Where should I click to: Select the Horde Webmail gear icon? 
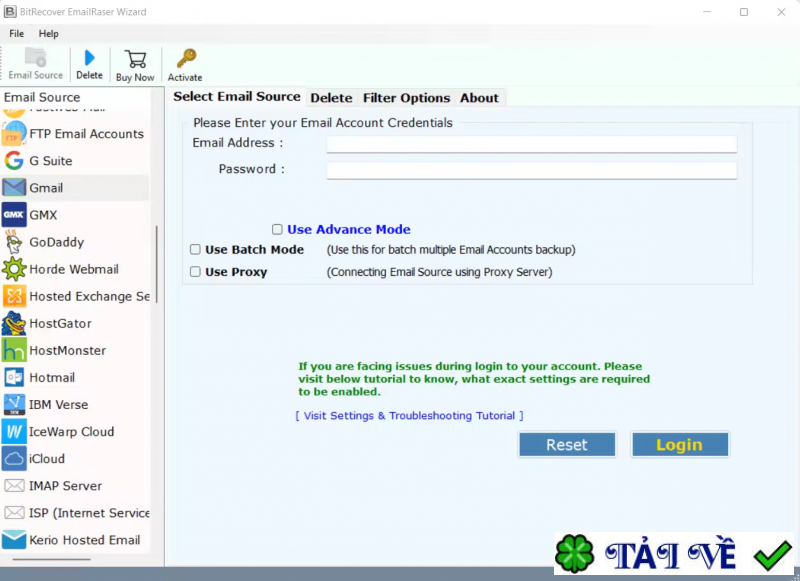coord(14,269)
